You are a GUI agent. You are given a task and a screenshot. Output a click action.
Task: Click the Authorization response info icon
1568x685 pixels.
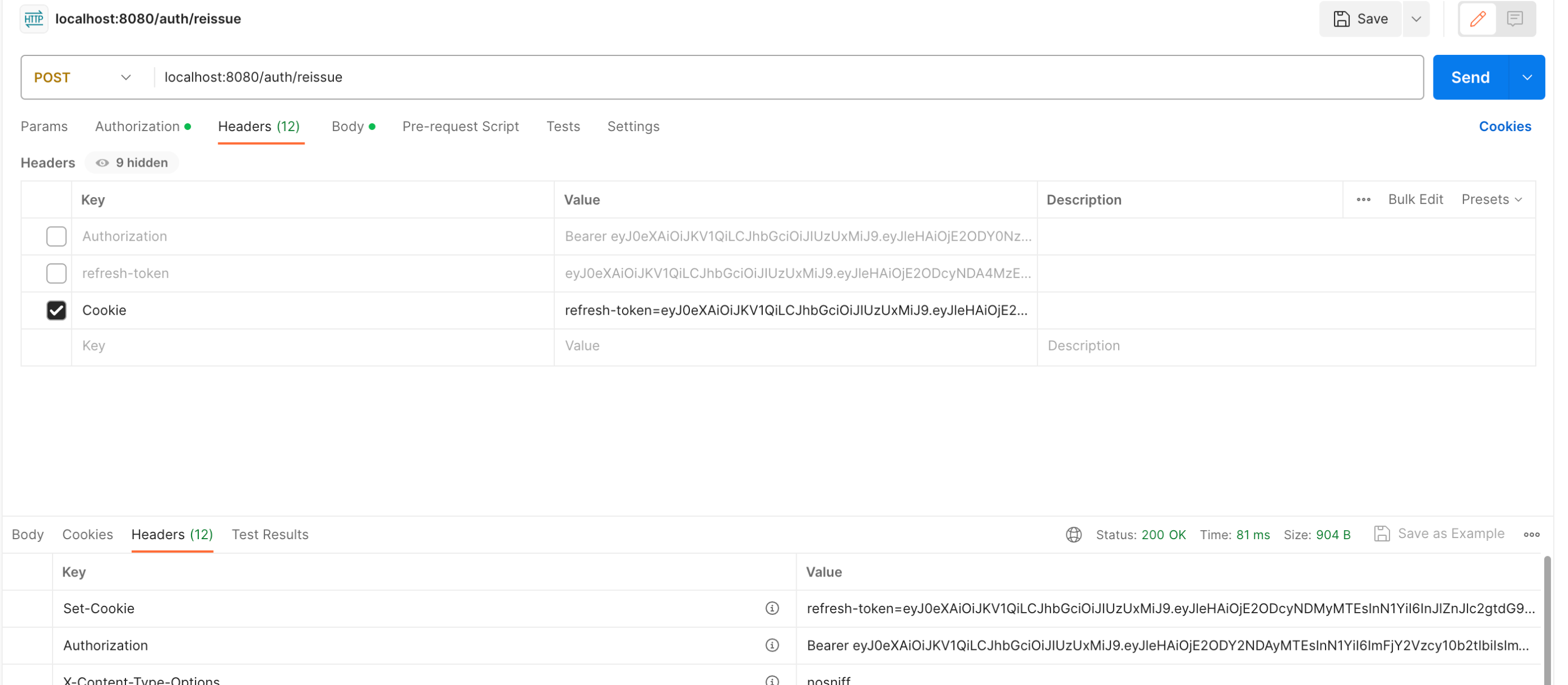(772, 645)
